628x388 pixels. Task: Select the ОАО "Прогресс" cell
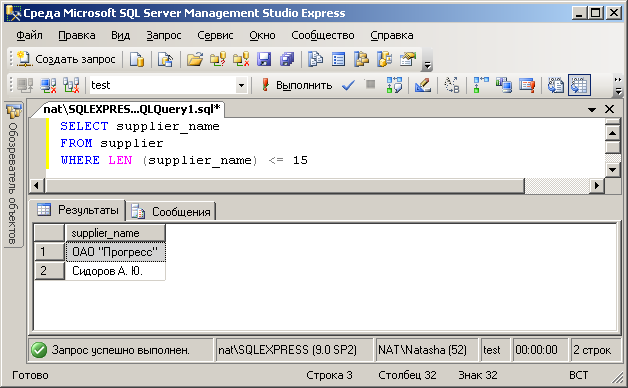click(115, 252)
